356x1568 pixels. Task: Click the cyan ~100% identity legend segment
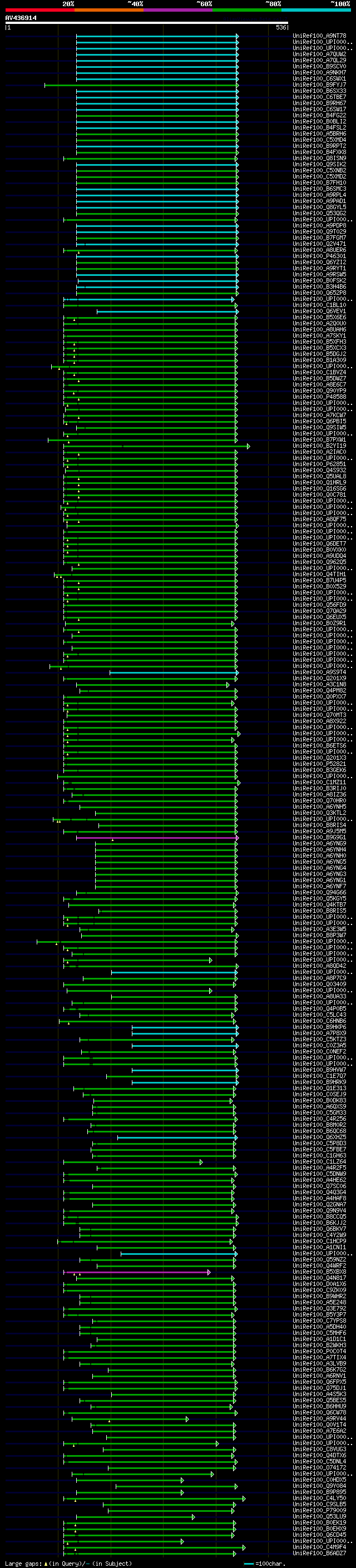(316, 10)
